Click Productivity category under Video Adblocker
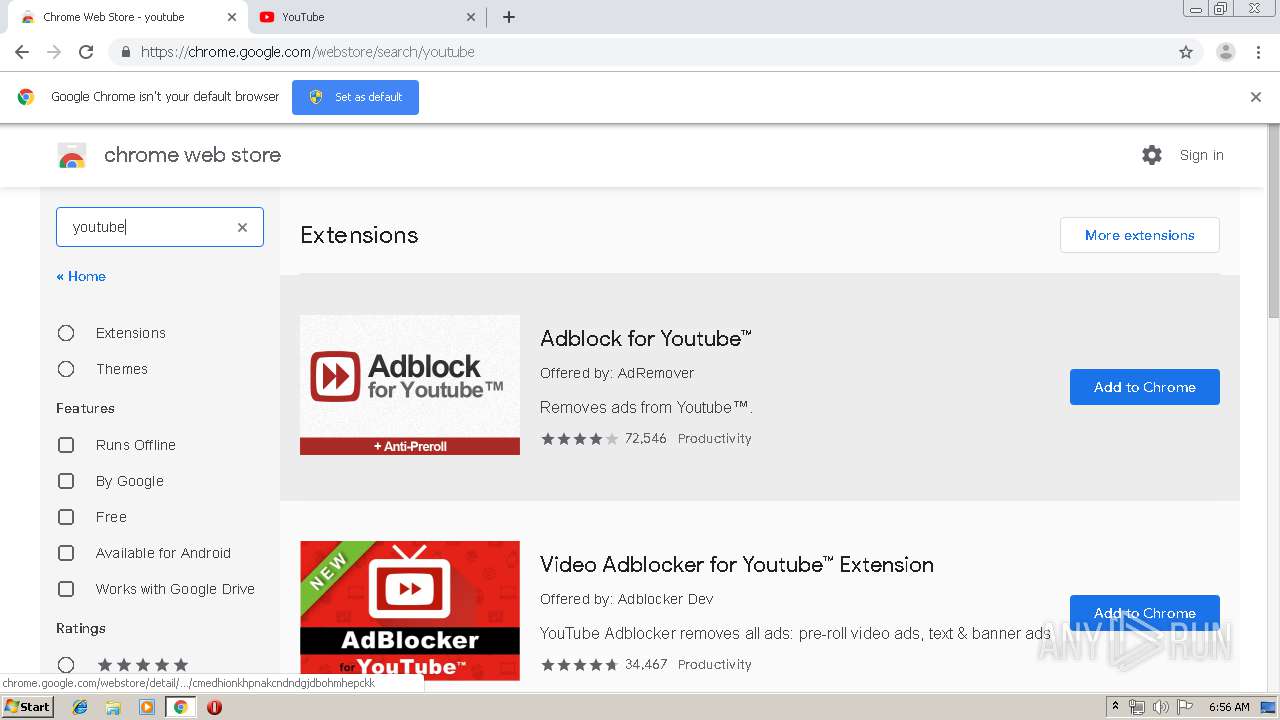This screenshot has height=720, width=1280. (x=714, y=664)
